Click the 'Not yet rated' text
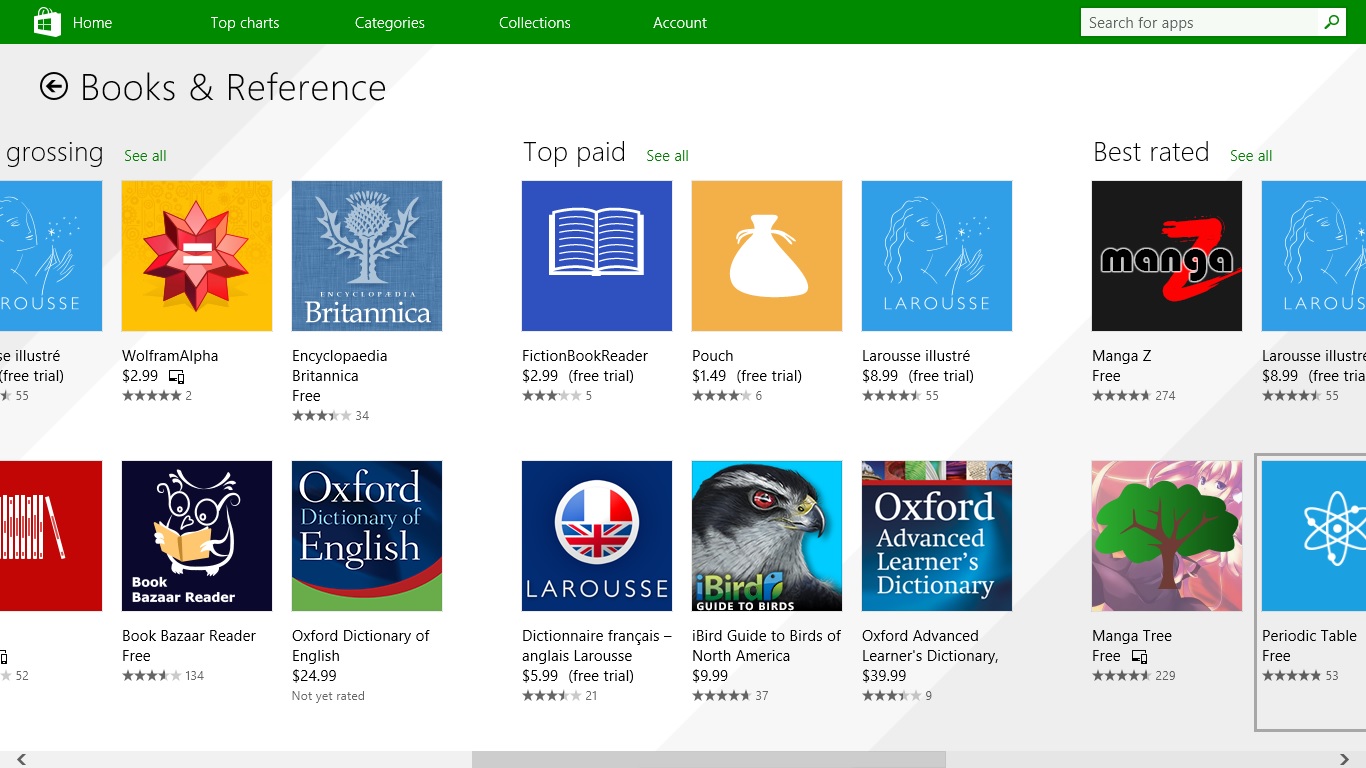 [x=328, y=696]
